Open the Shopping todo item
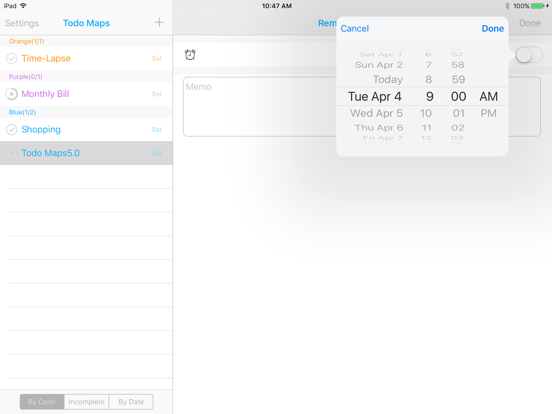Image resolution: width=552 pixels, height=414 pixels. [86, 130]
